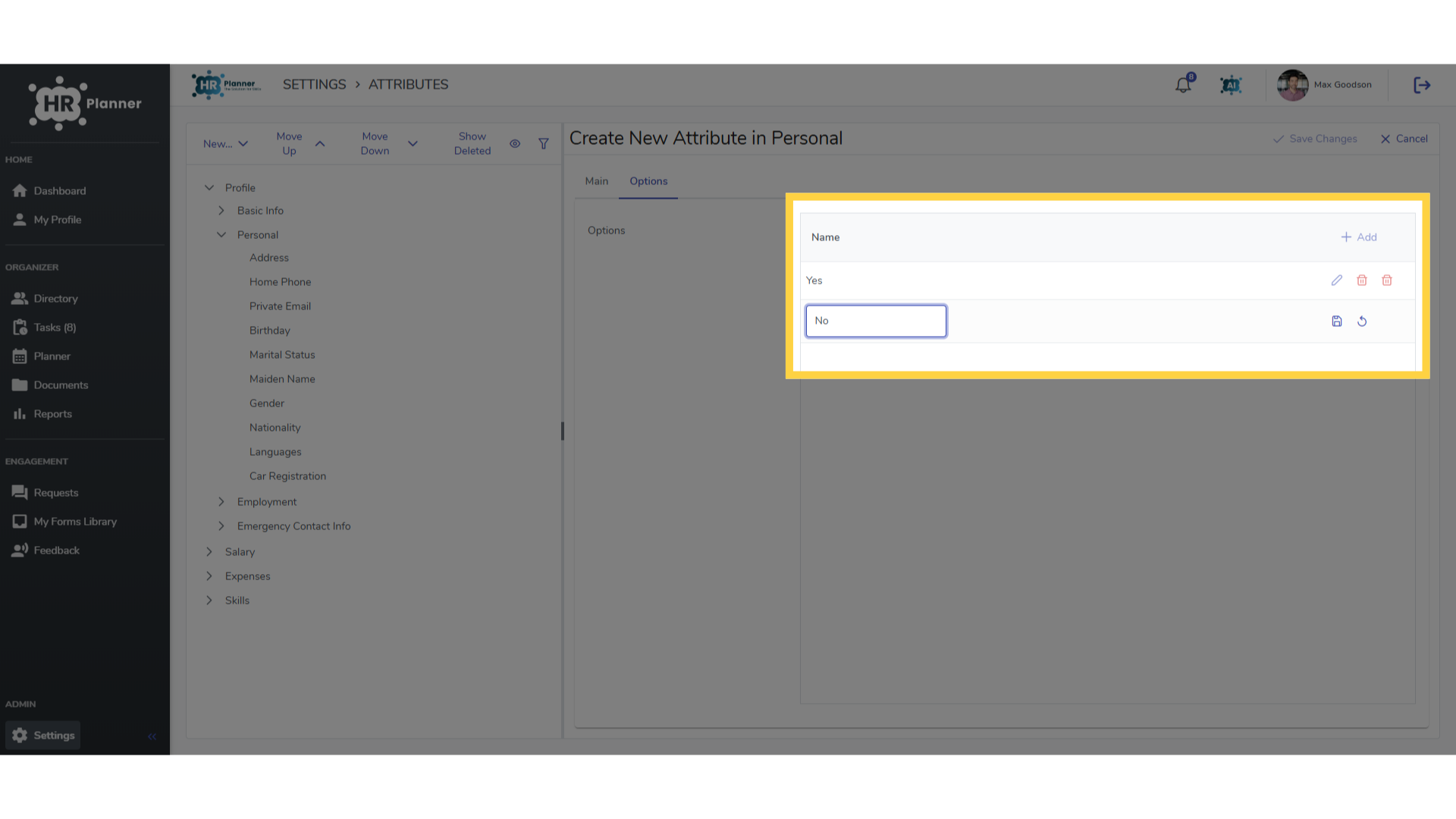
Task: Click the notifications bell icon
Action: click(1183, 85)
